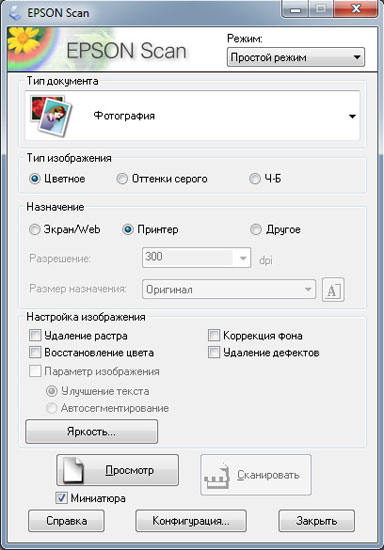
Task: Click the Фотография document type picture
Action: point(51,116)
